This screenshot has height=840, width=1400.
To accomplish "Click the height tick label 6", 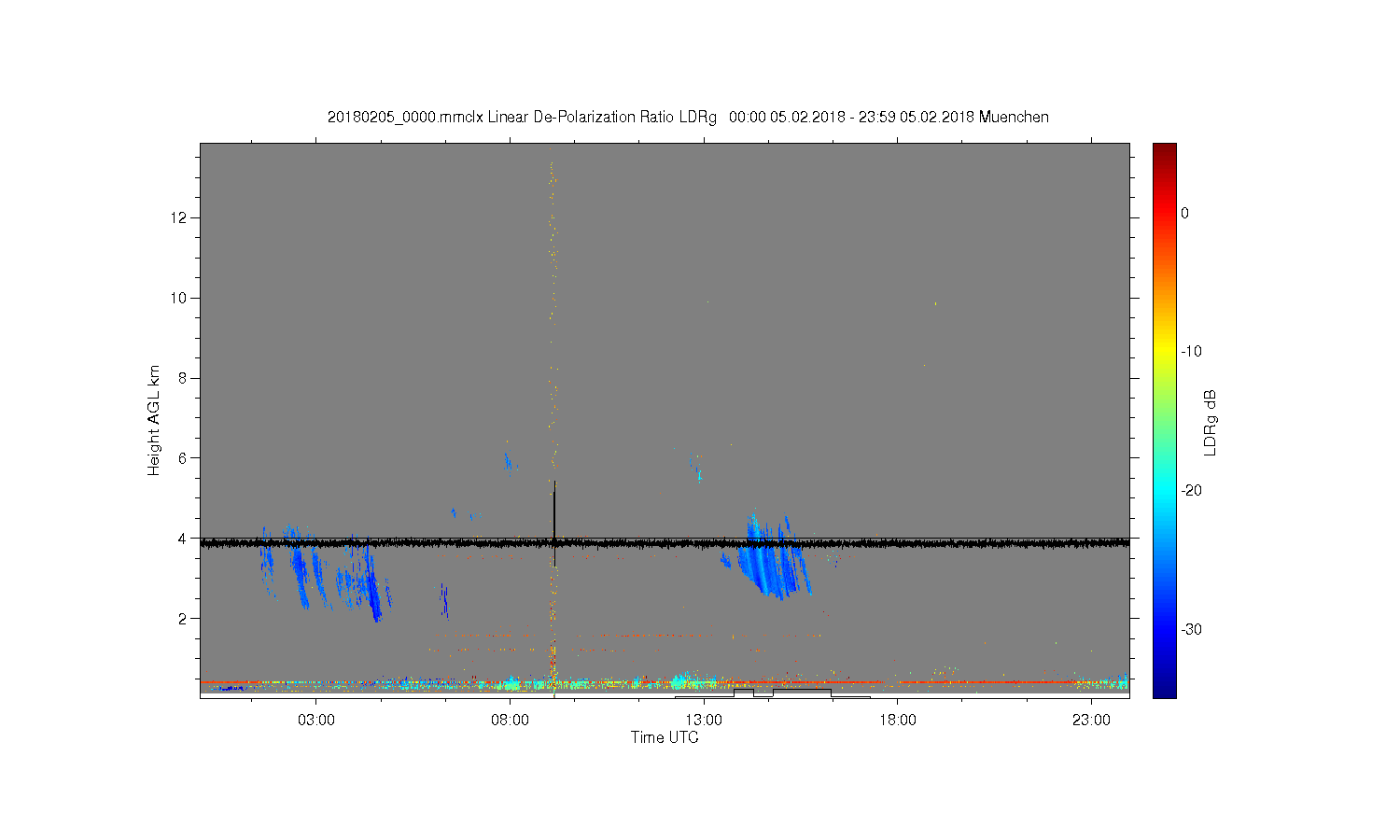I will (184, 458).
